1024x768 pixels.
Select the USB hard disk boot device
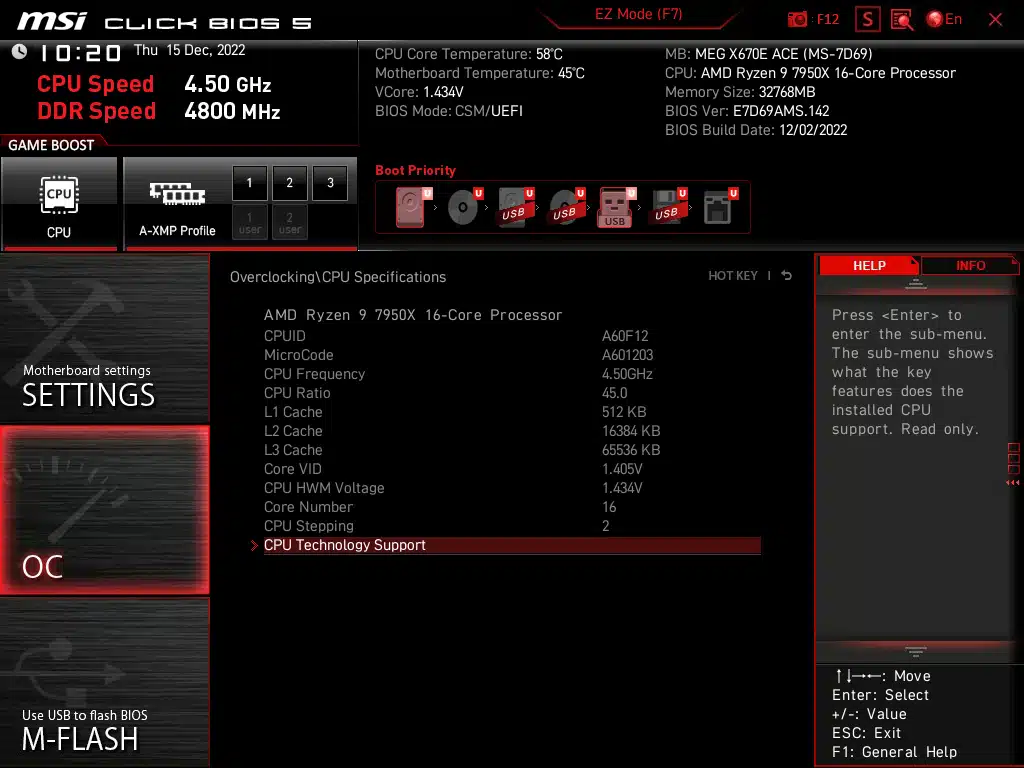(x=516, y=207)
